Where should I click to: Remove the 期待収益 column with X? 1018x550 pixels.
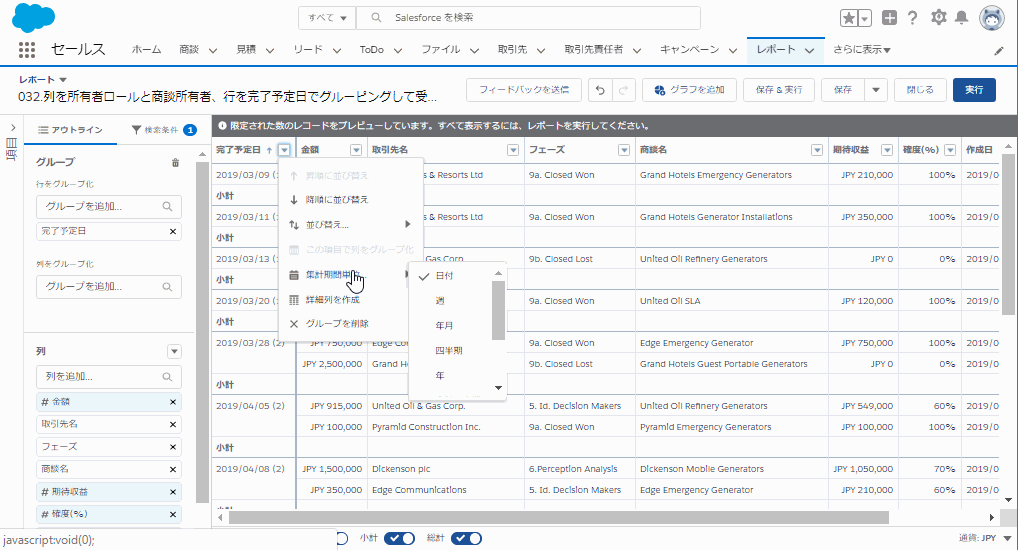click(x=173, y=492)
